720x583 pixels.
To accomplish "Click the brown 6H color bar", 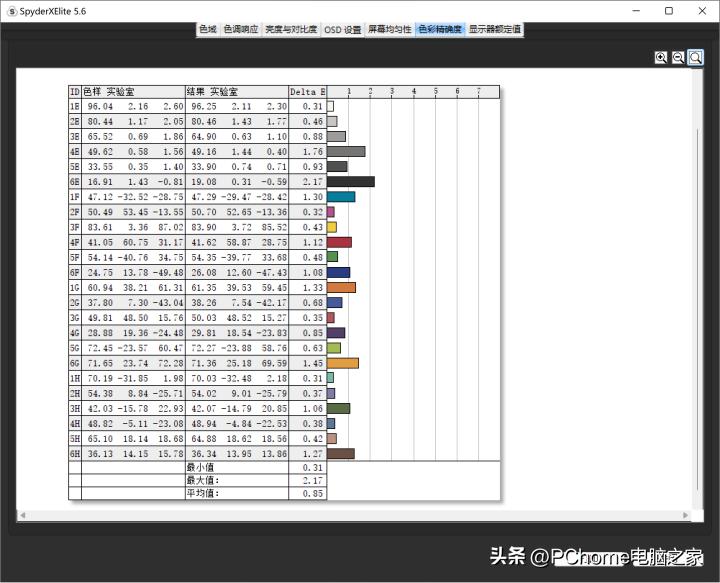I will click(x=341, y=454).
